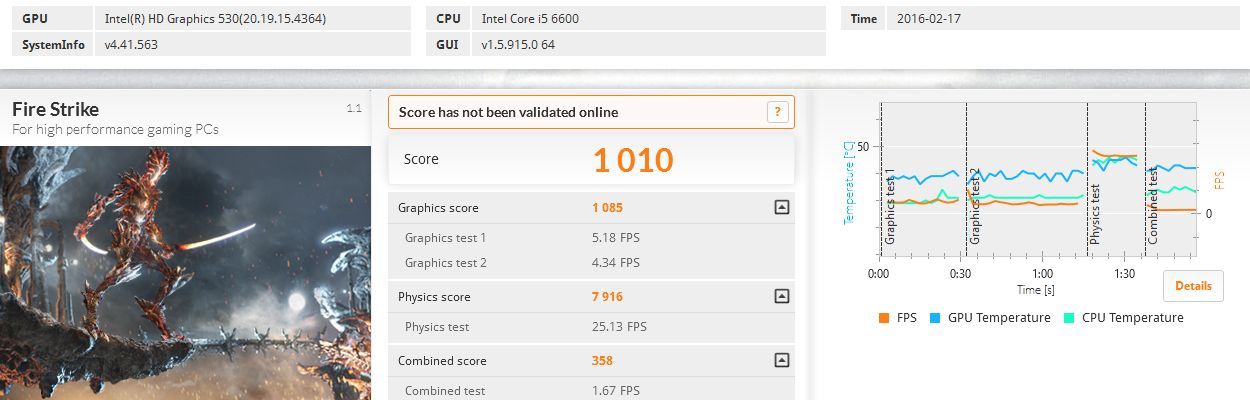The image size is (1250, 400).
Task: Click the GPU Temperature legend label
Action: coord(999,318)
